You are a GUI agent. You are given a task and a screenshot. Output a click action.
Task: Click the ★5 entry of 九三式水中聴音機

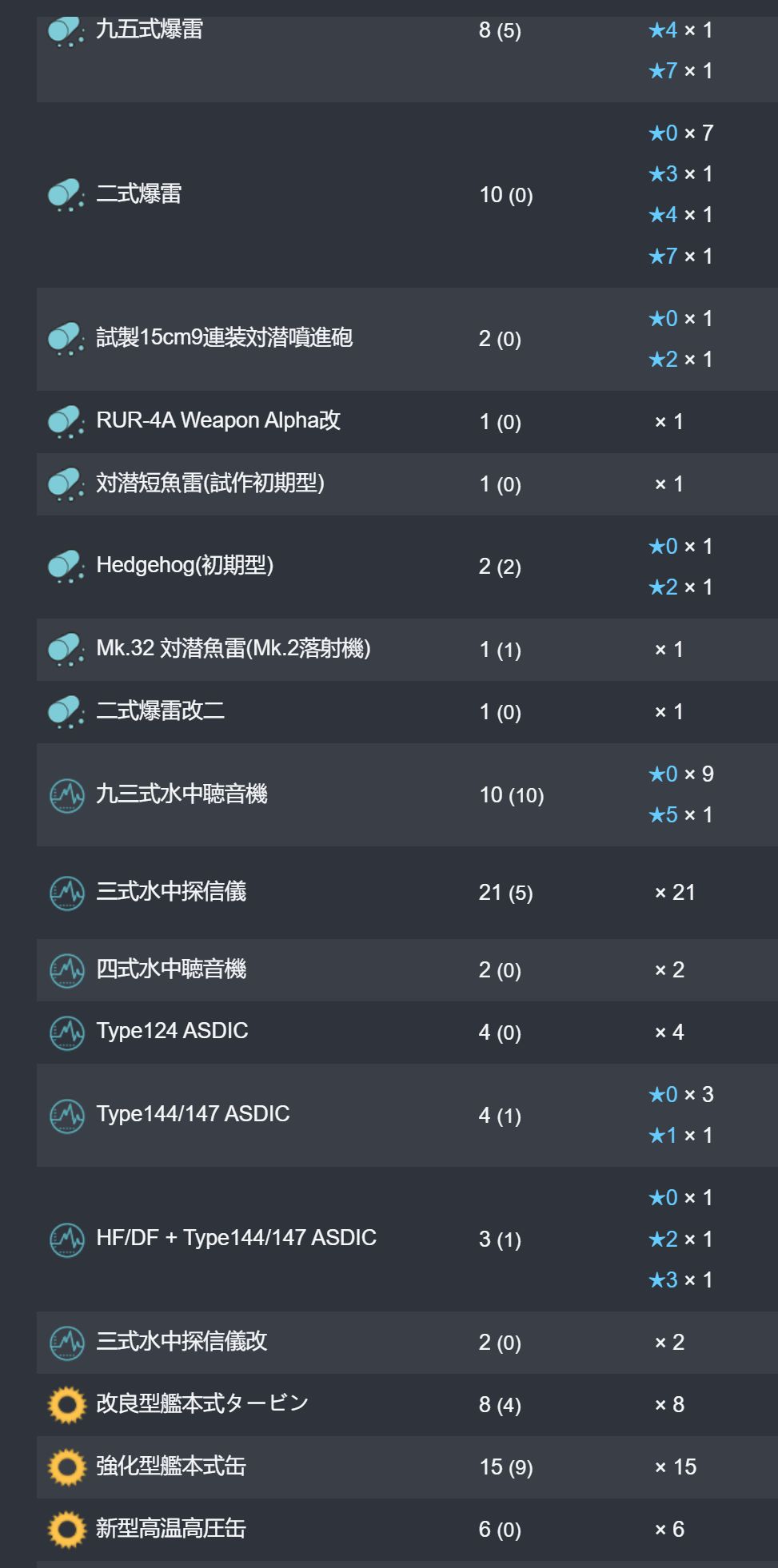pos(663,814)
